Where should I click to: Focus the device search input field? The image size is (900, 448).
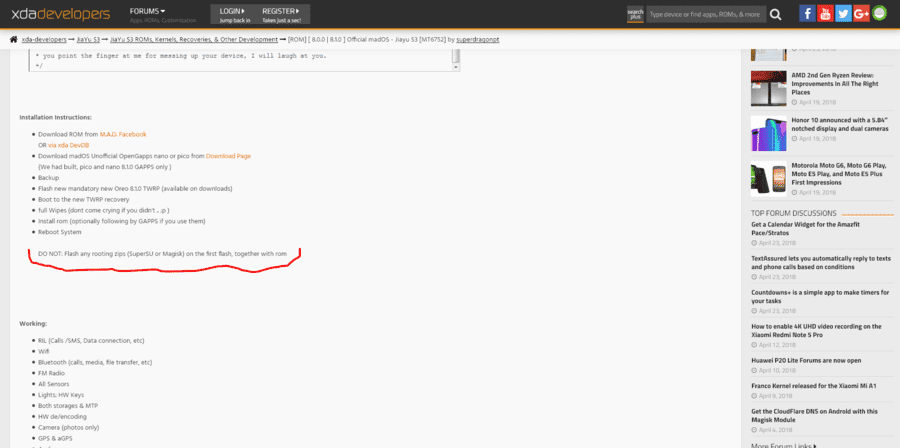[706, 14]
